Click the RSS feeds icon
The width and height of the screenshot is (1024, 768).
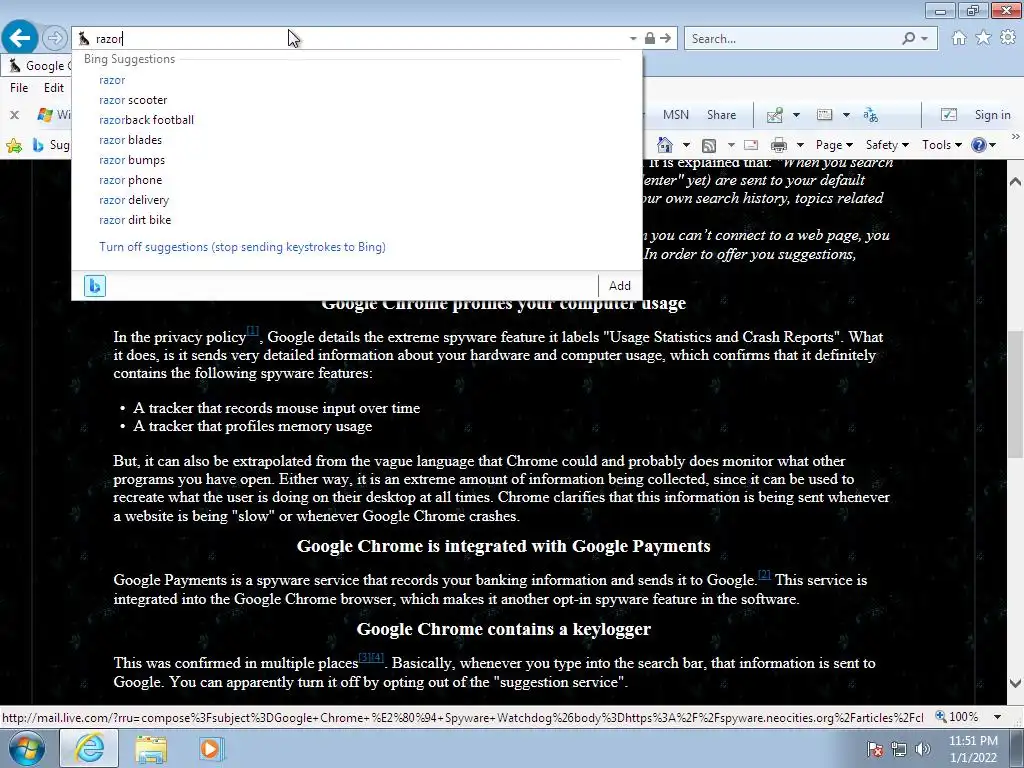709,145
